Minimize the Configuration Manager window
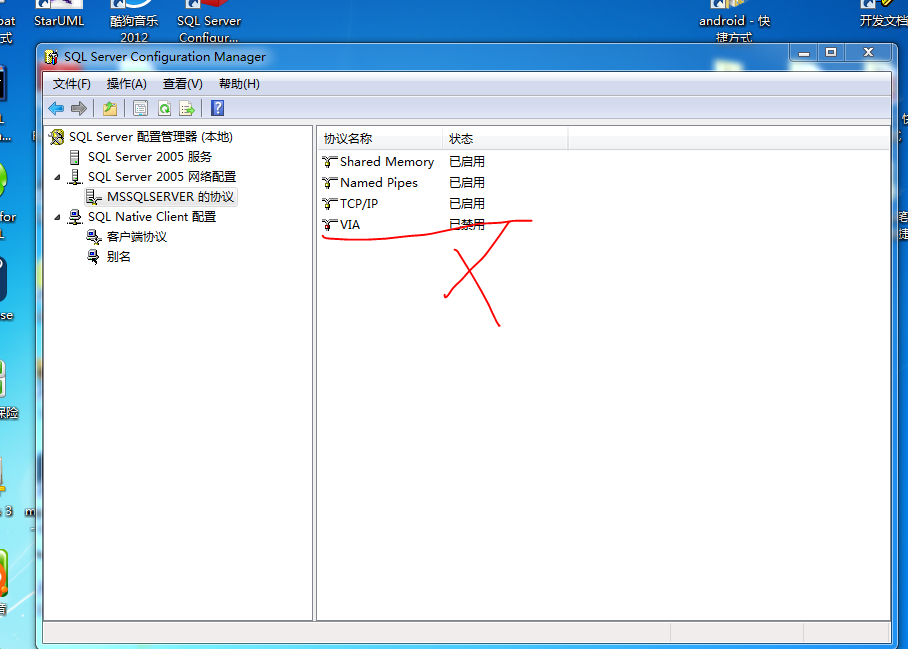 pyautogui.click(x=804, y=53)
